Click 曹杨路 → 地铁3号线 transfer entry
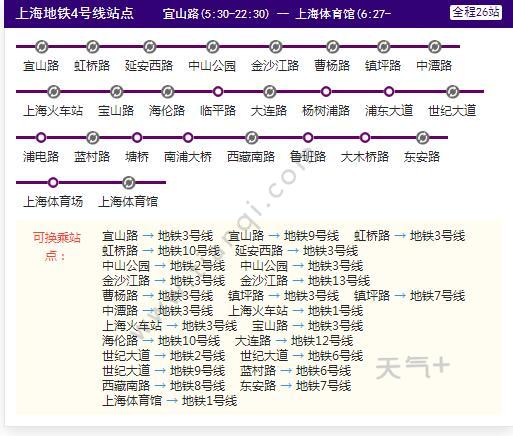This screenshot has height=436, width=513. point(157,296)
